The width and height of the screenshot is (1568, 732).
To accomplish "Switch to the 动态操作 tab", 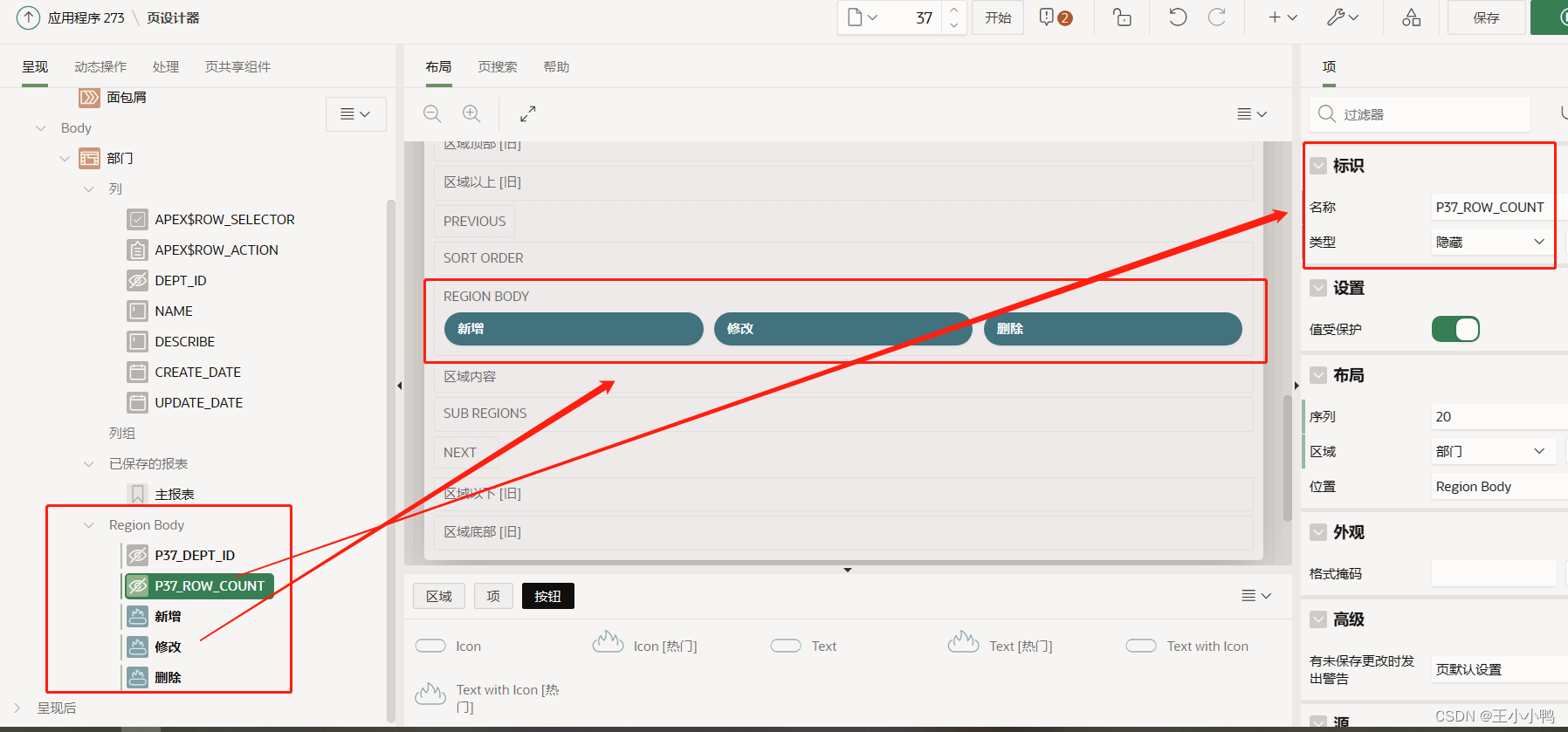I will point(100,67).
